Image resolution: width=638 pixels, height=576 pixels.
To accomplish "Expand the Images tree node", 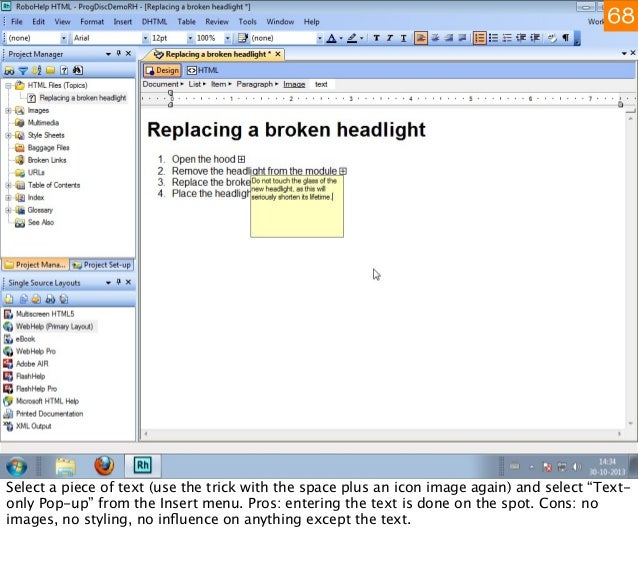I will (x=8, y=110).
